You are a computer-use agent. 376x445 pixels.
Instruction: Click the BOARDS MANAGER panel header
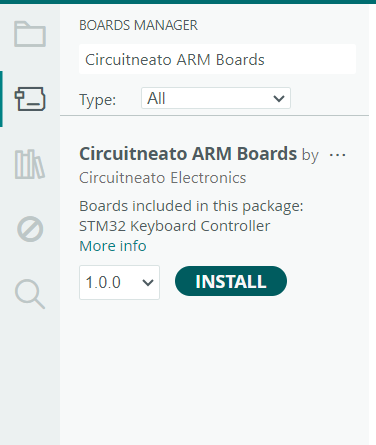(x=138, y=25)
